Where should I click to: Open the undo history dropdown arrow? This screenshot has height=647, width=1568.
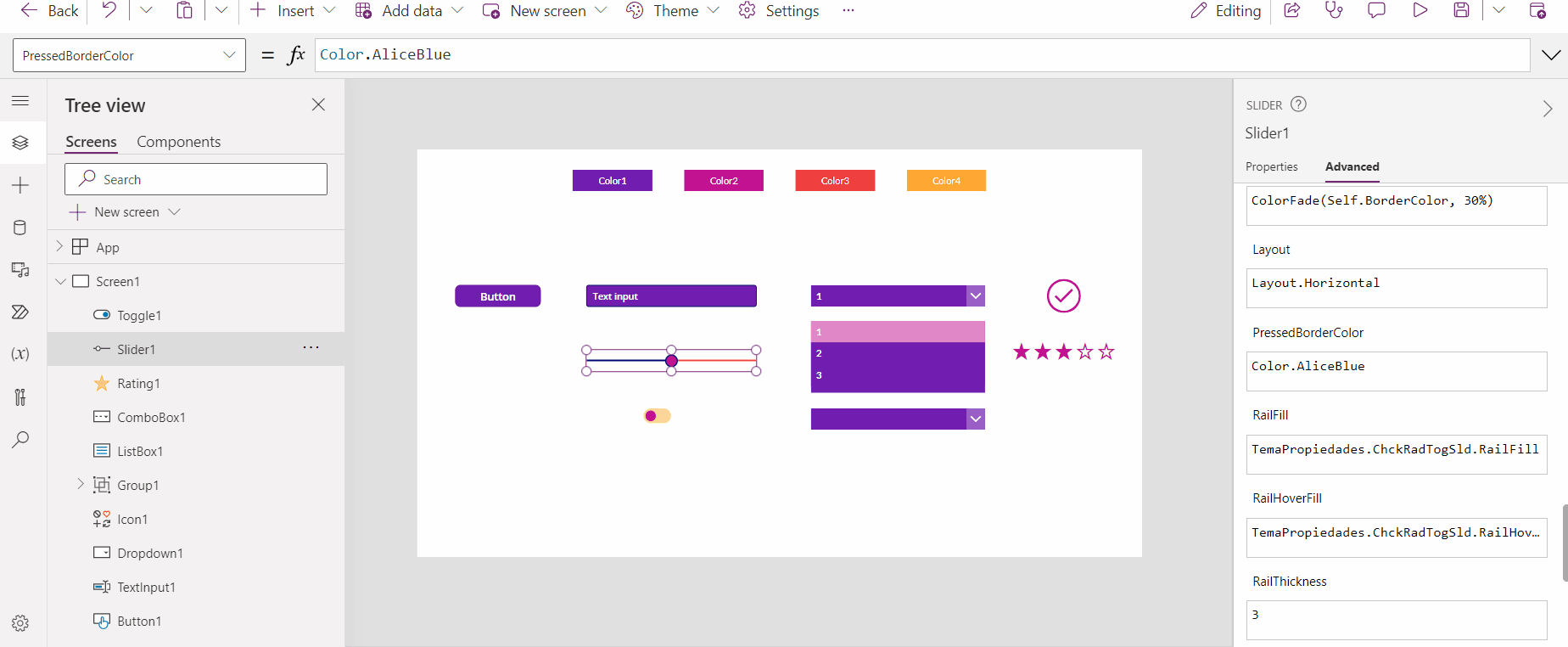(x=146, y=10)
